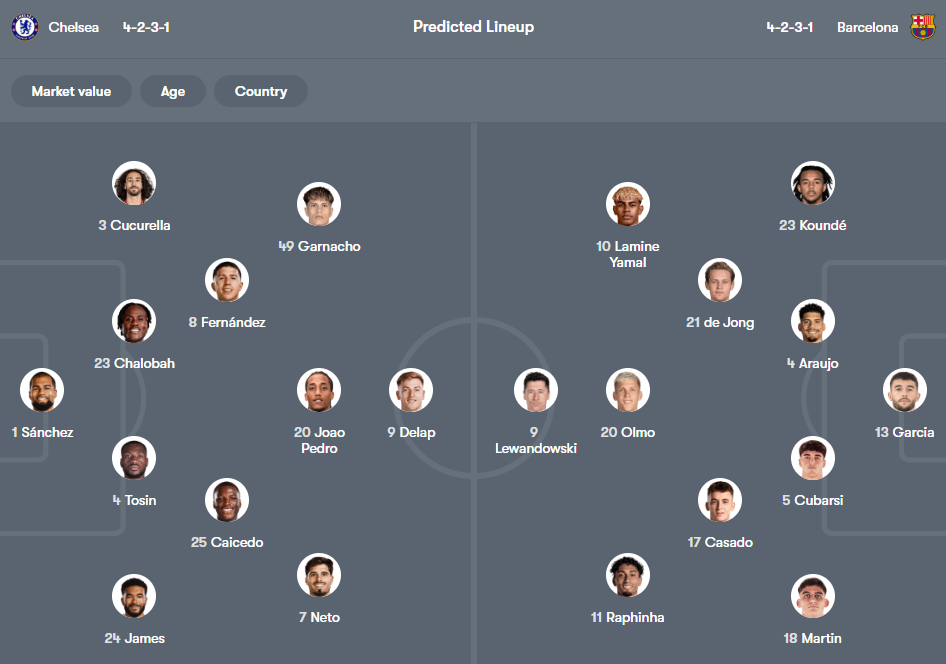
Task: Click the Barcelona club crest
Action: pyautogui.click(x=924, y=27)
